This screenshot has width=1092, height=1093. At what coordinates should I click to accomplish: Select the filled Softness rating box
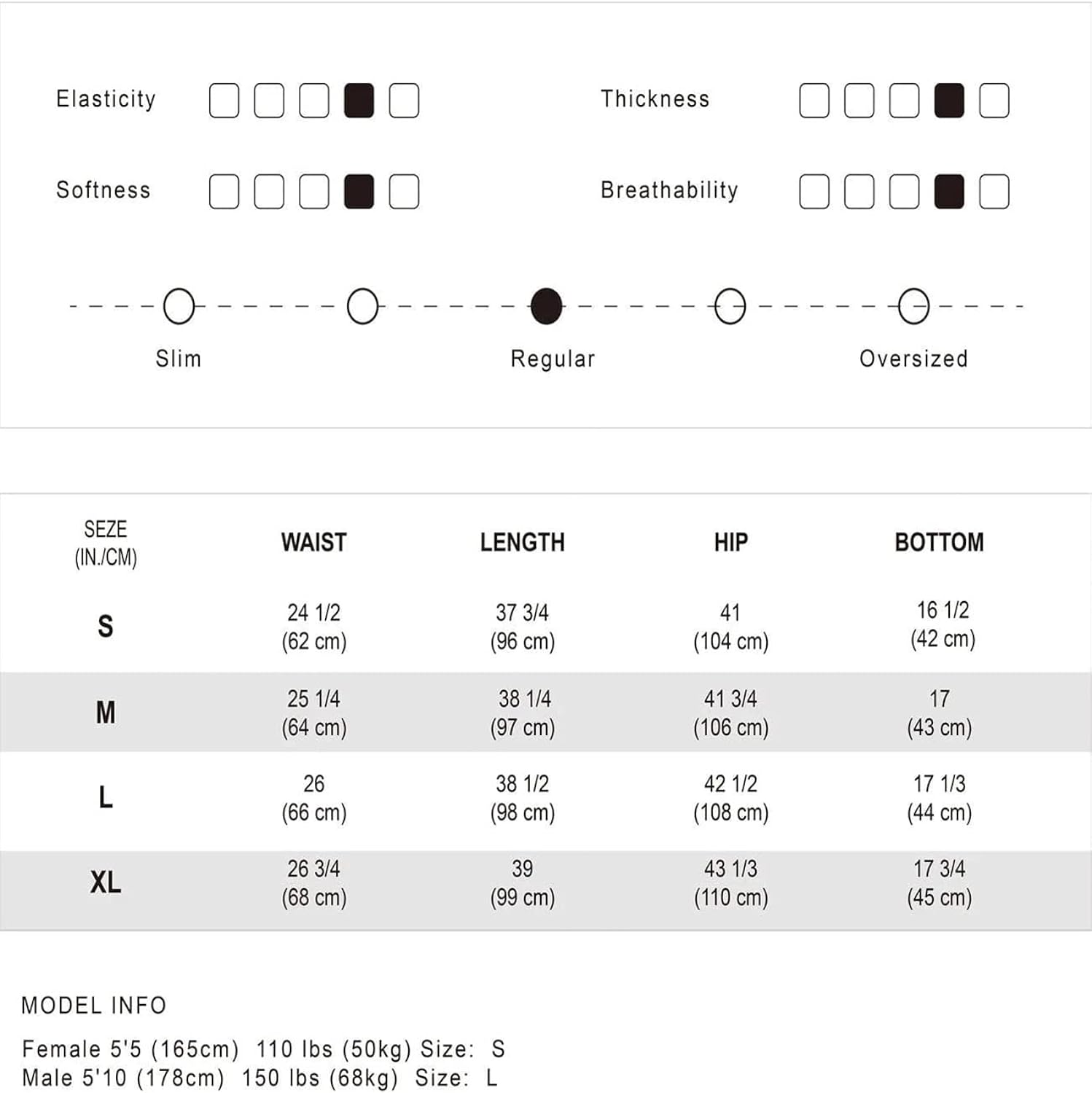[x=359, y=192]
